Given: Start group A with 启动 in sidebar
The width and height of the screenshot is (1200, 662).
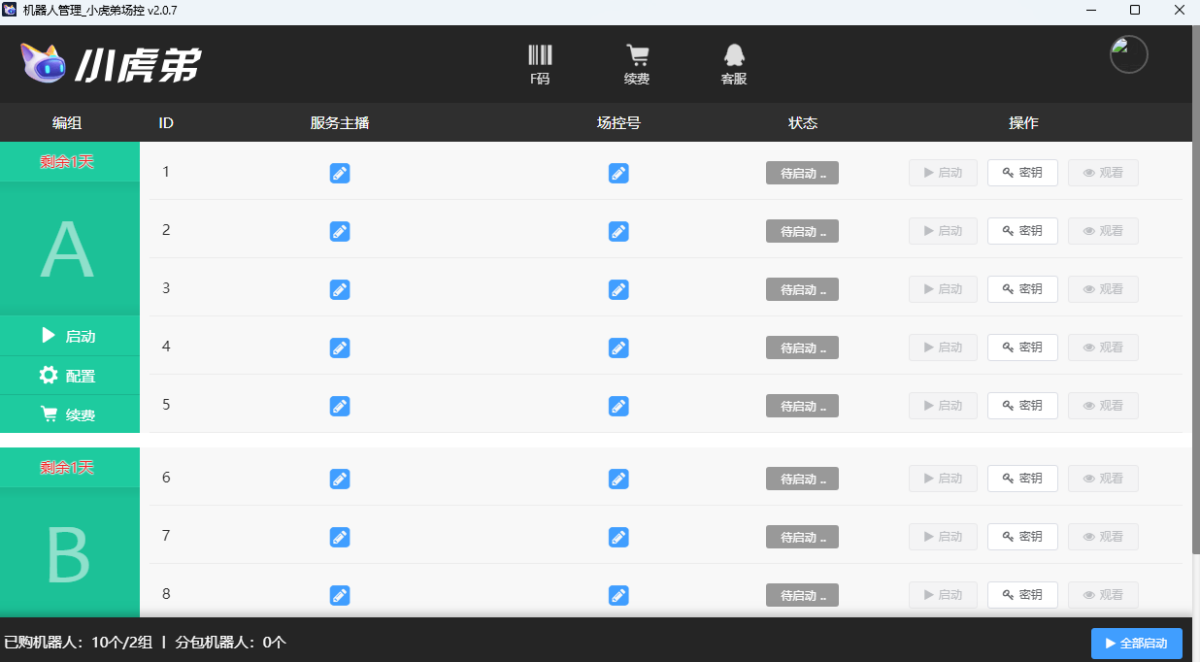Looking at the screenshot, I should 69,336.
